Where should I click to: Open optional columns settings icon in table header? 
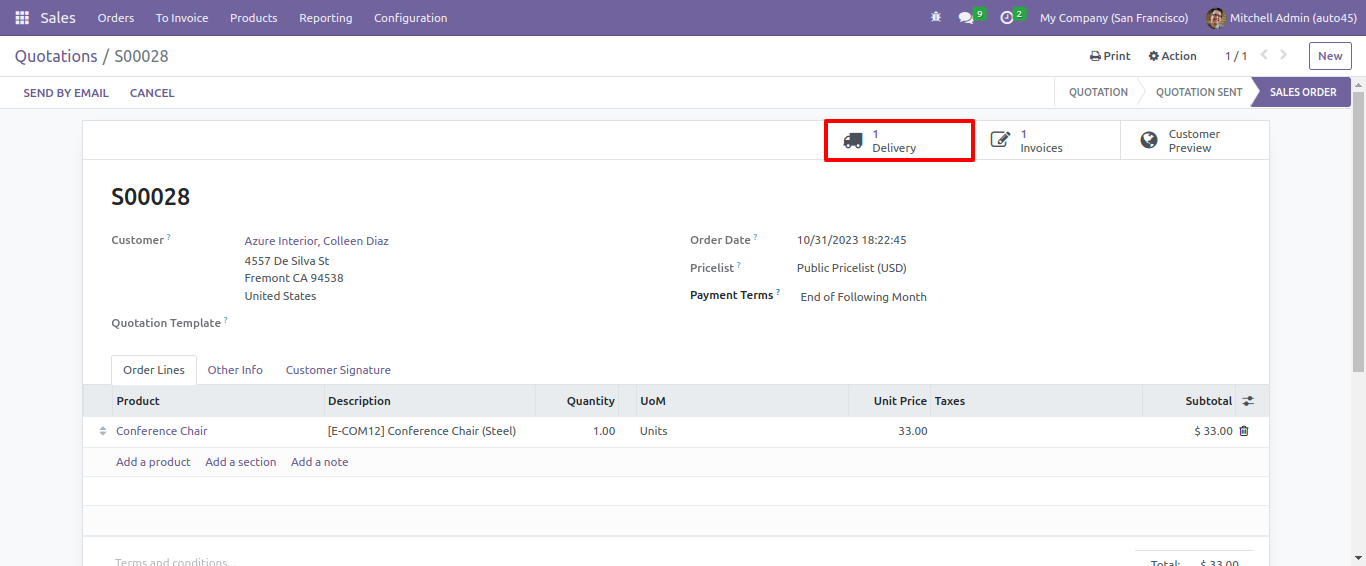click(1248, 401)
